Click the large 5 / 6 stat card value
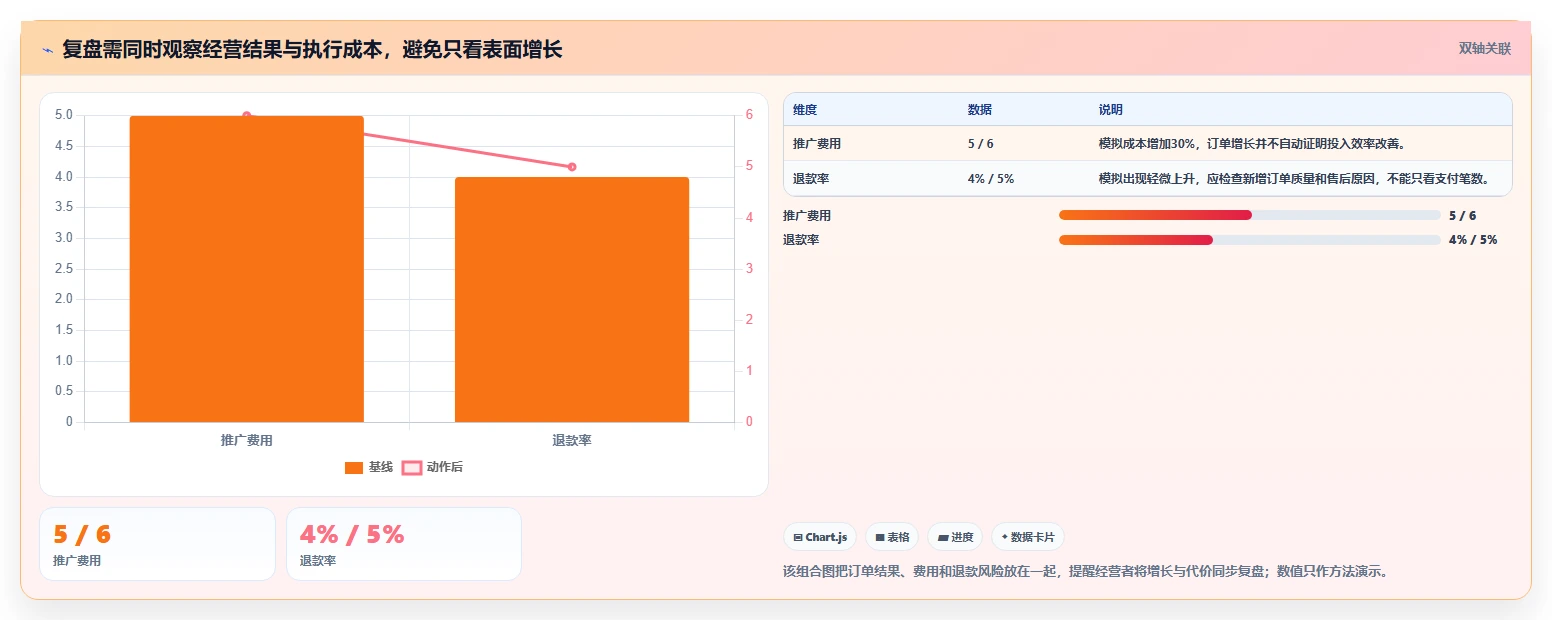This screenshot has height=620, width=1552. click(x=82, y=535)
